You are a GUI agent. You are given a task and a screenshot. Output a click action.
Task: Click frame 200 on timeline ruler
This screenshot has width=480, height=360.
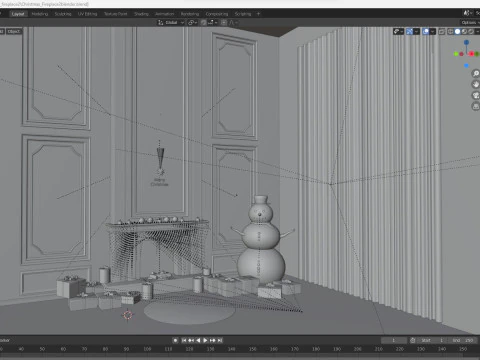358,349
